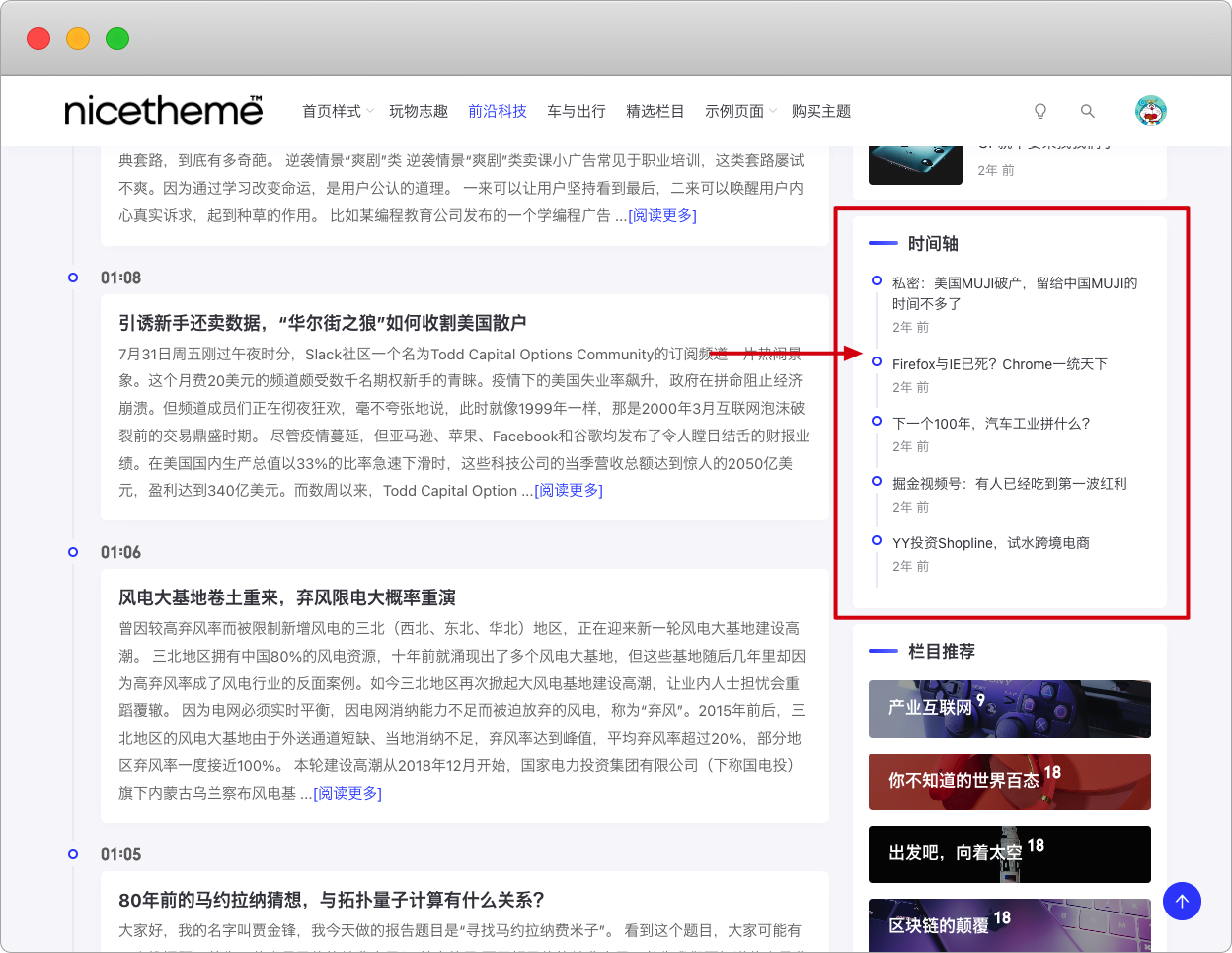This screenshot has width=1232, height=953.
Task: Click the blue back-to-top arrow button
Action: tap(1182, 901)
